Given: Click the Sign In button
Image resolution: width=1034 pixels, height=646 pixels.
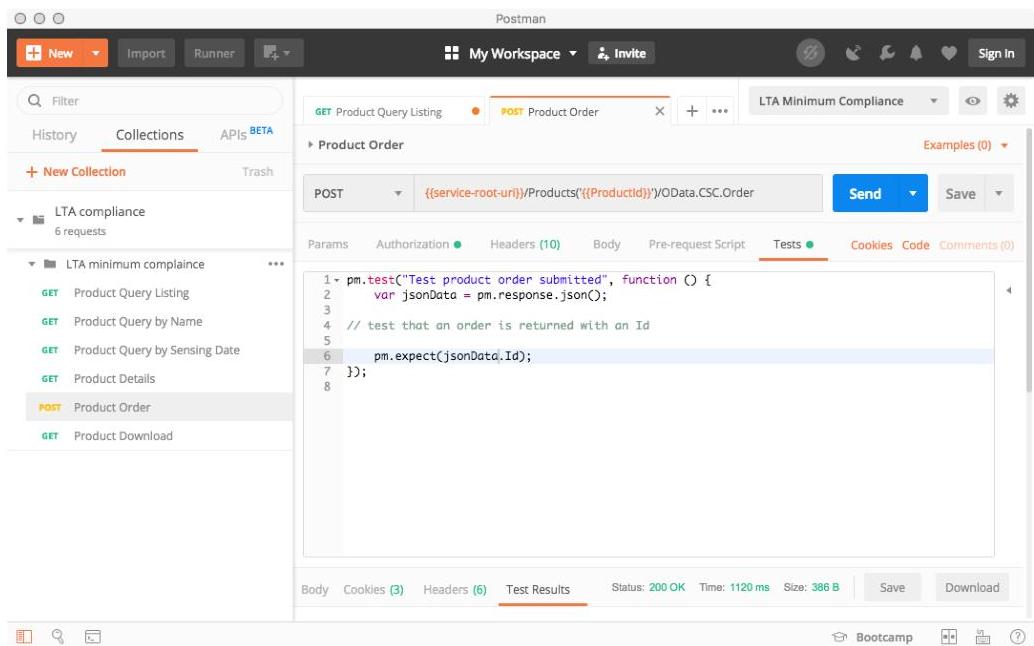Looking at the screenshot, I should 996,53.
